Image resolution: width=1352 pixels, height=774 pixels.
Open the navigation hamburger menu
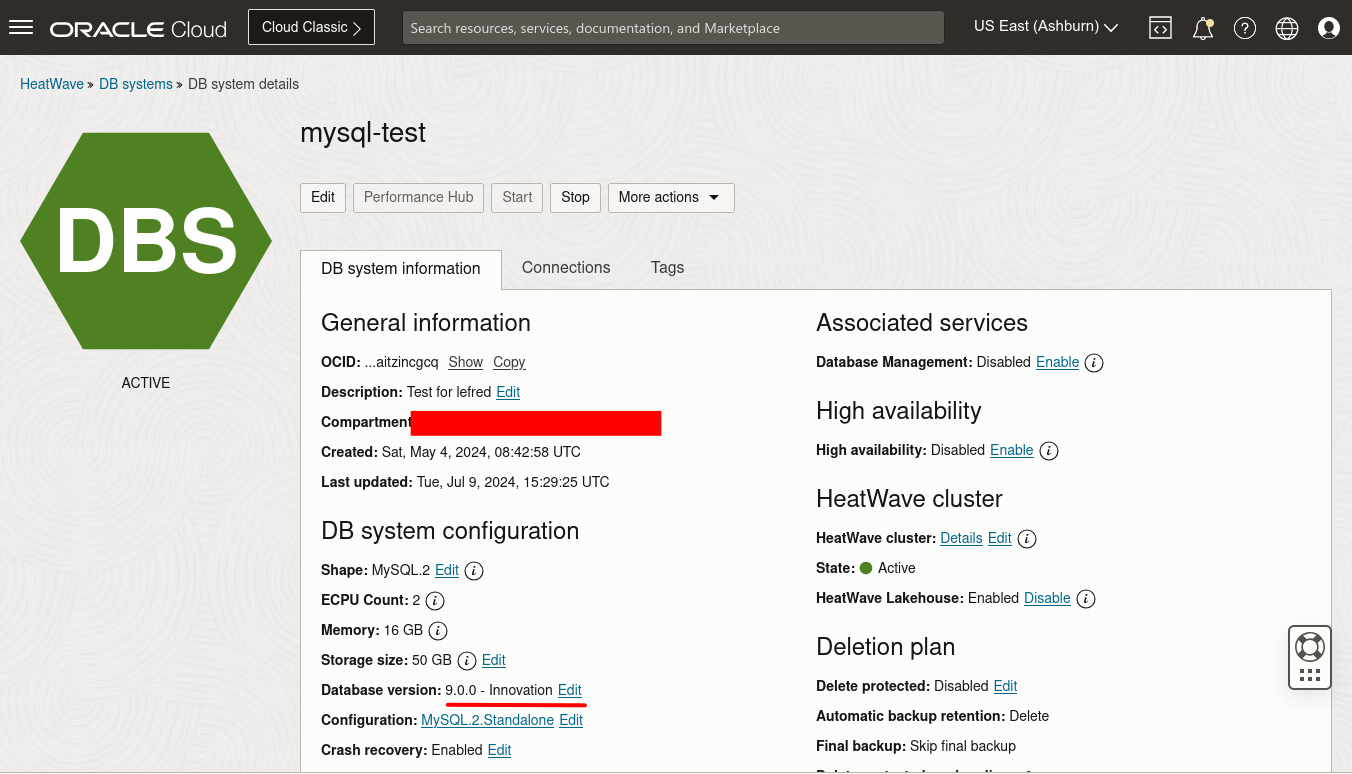click(x=20, y=27)
